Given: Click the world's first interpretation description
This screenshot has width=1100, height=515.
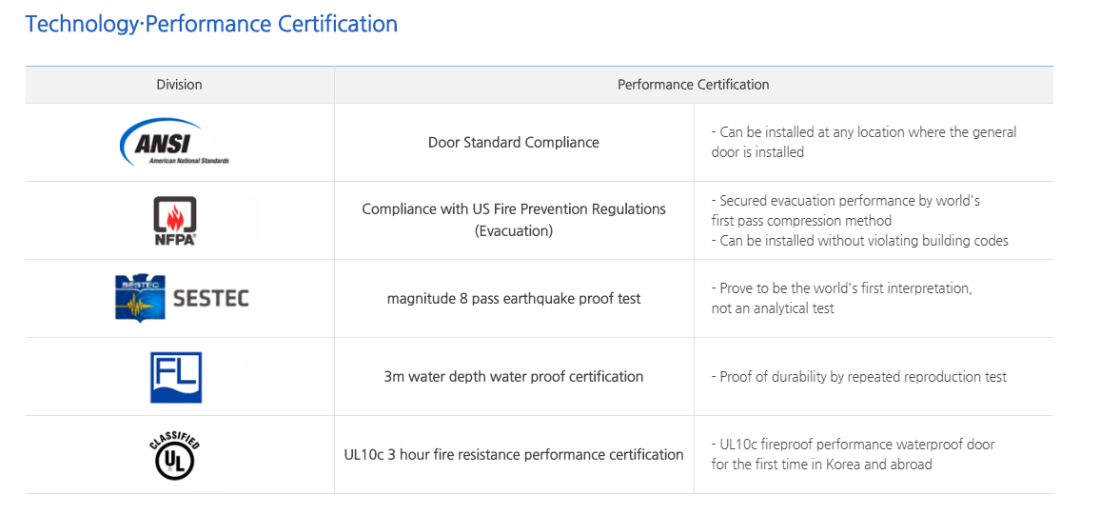Looking at the screenshot, I should point(842,298).
